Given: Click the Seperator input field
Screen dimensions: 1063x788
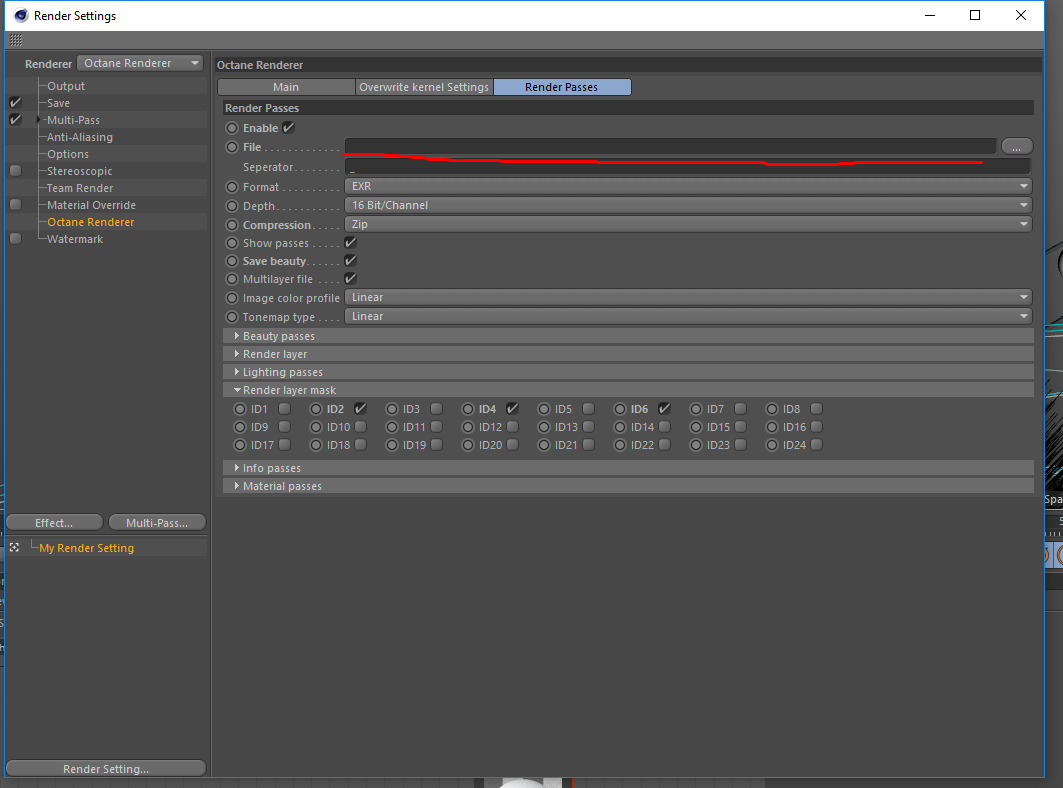Looking at the screenshot, I should coord(688,167).
